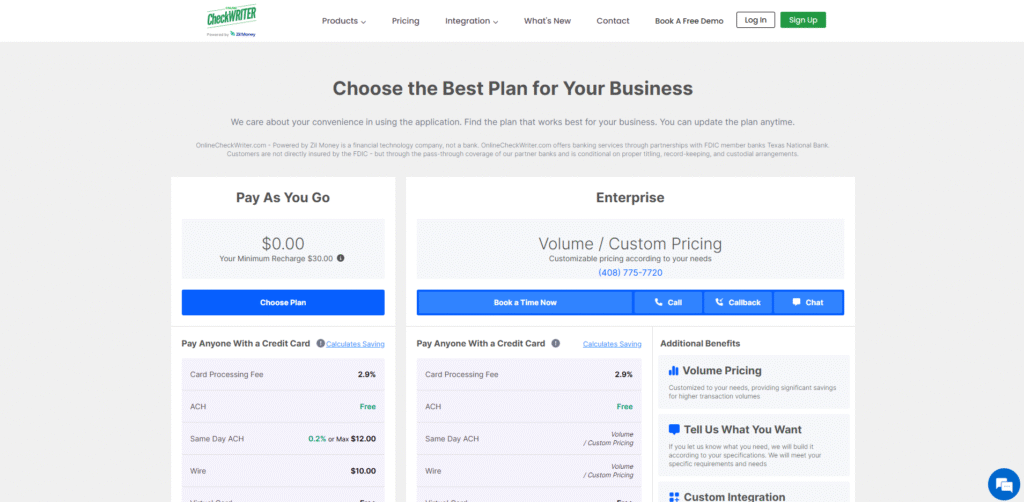Click the Volume Pricing bar chart icon
The width and height of the screenshot is (1024, 502).
click(673, 370)
